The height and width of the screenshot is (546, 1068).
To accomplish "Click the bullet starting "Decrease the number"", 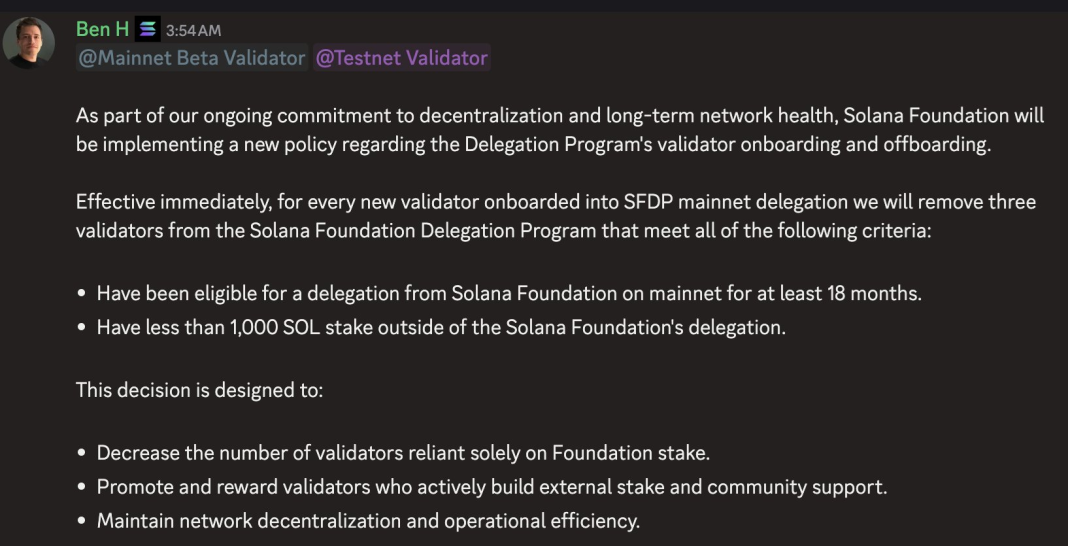I will click(403, 453).
